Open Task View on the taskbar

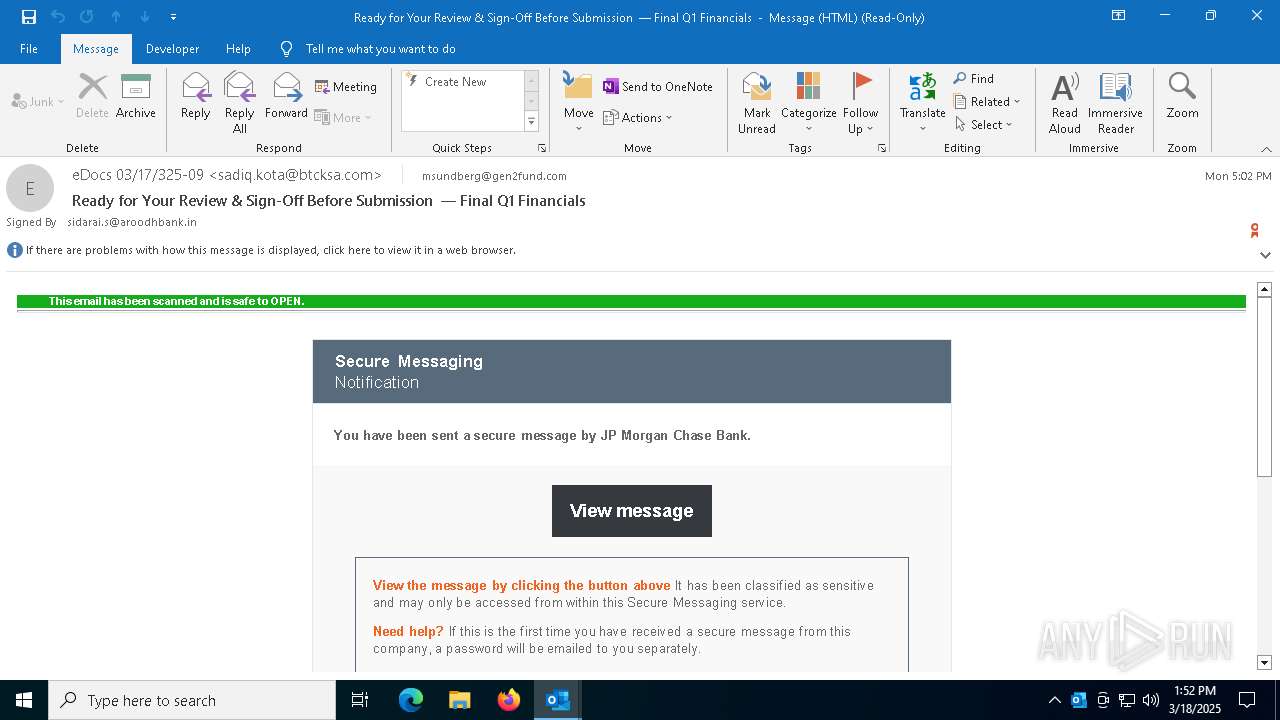[x=360, y=700]
